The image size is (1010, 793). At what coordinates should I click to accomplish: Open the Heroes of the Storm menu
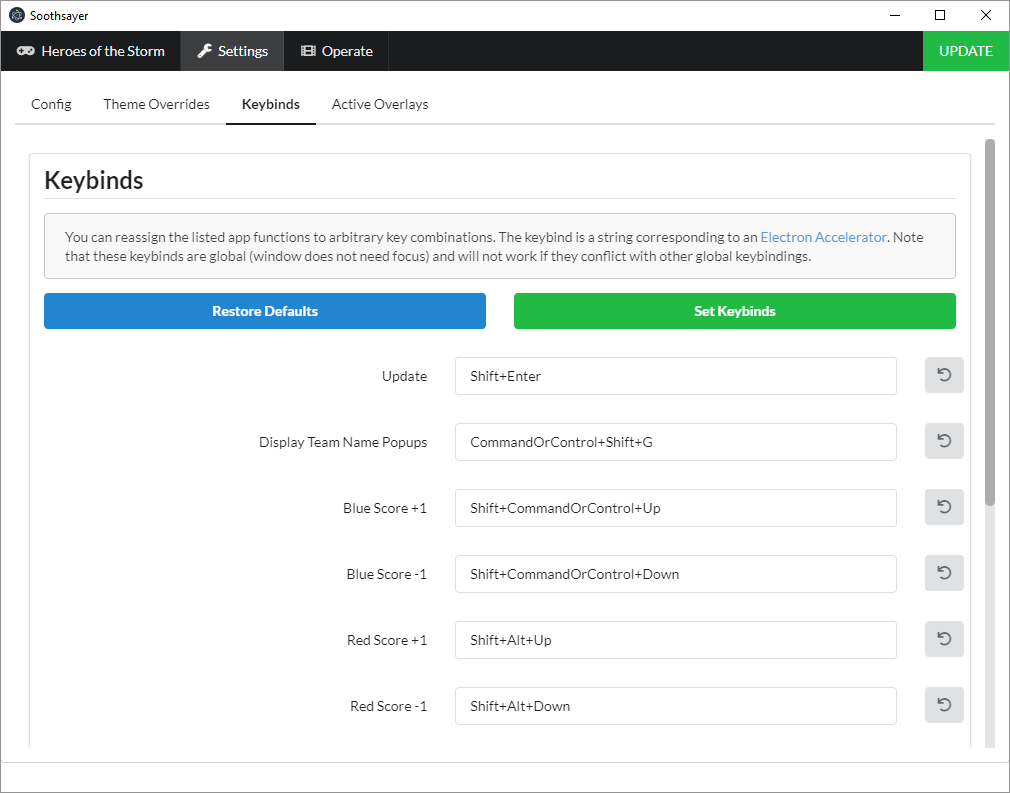point(91,51)
